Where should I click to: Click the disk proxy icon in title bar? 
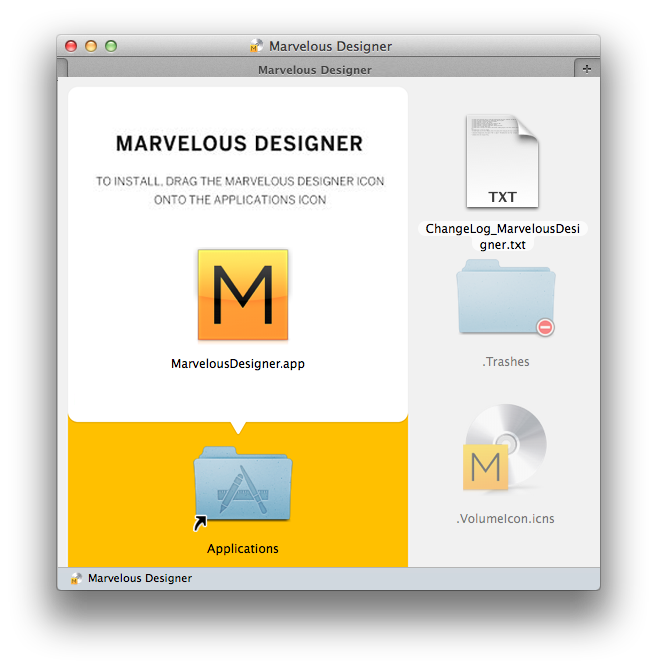(257, 46)
